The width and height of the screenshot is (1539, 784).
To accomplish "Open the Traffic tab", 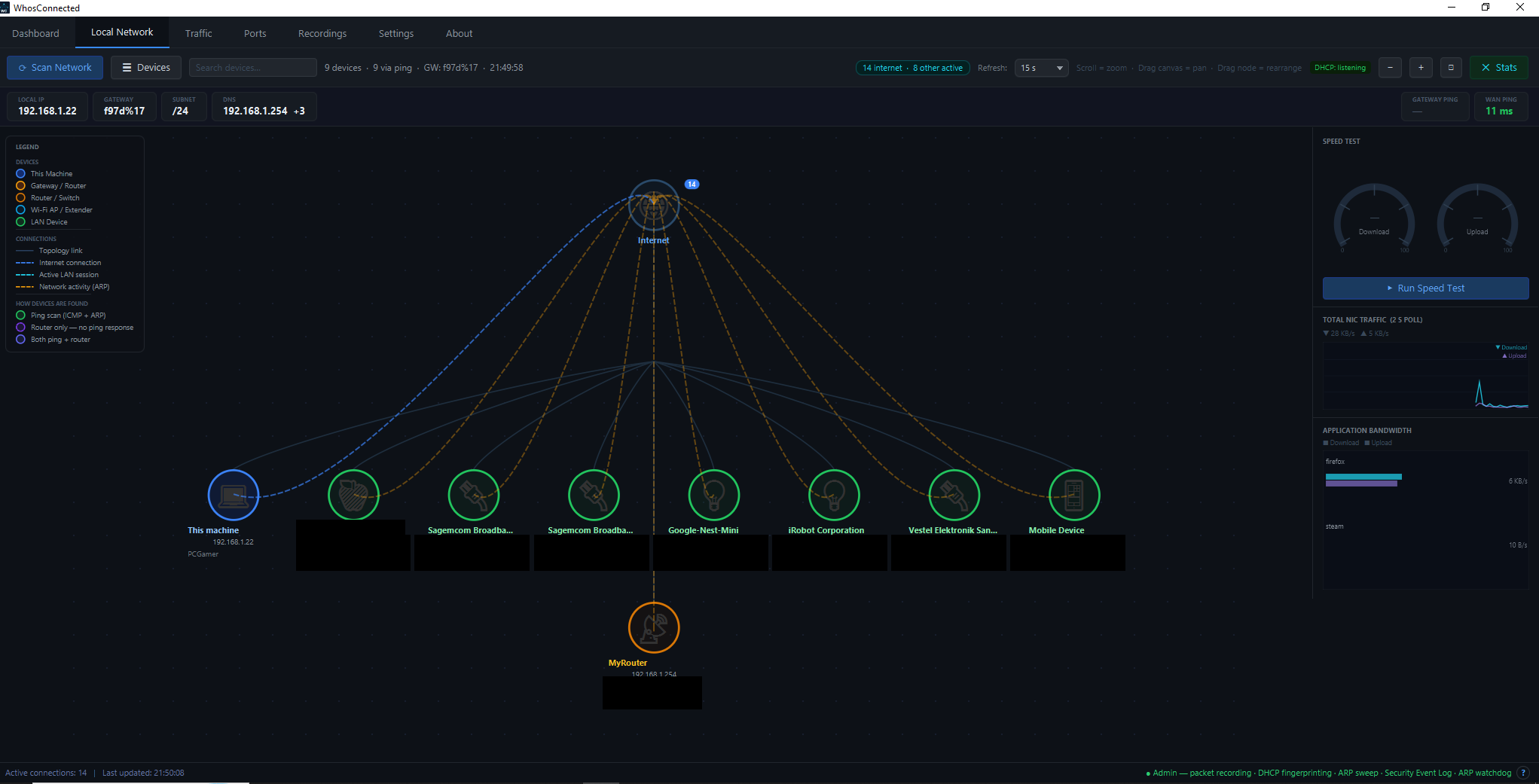I will [x=199, y=33].
